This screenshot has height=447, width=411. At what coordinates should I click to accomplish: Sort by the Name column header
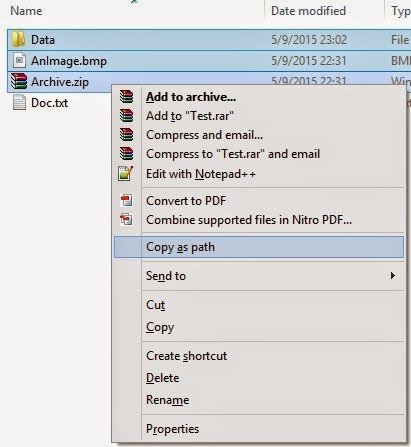(x=26, y=11)
